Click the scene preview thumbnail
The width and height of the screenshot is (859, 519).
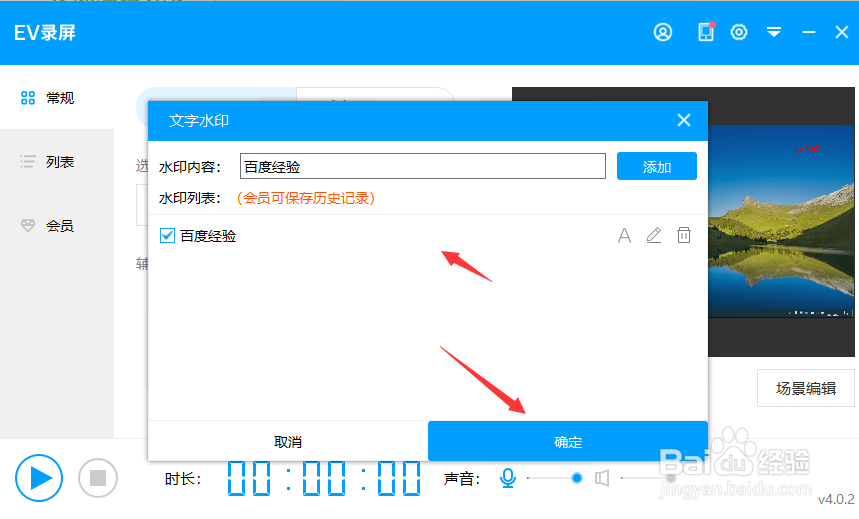pos(781,221)
